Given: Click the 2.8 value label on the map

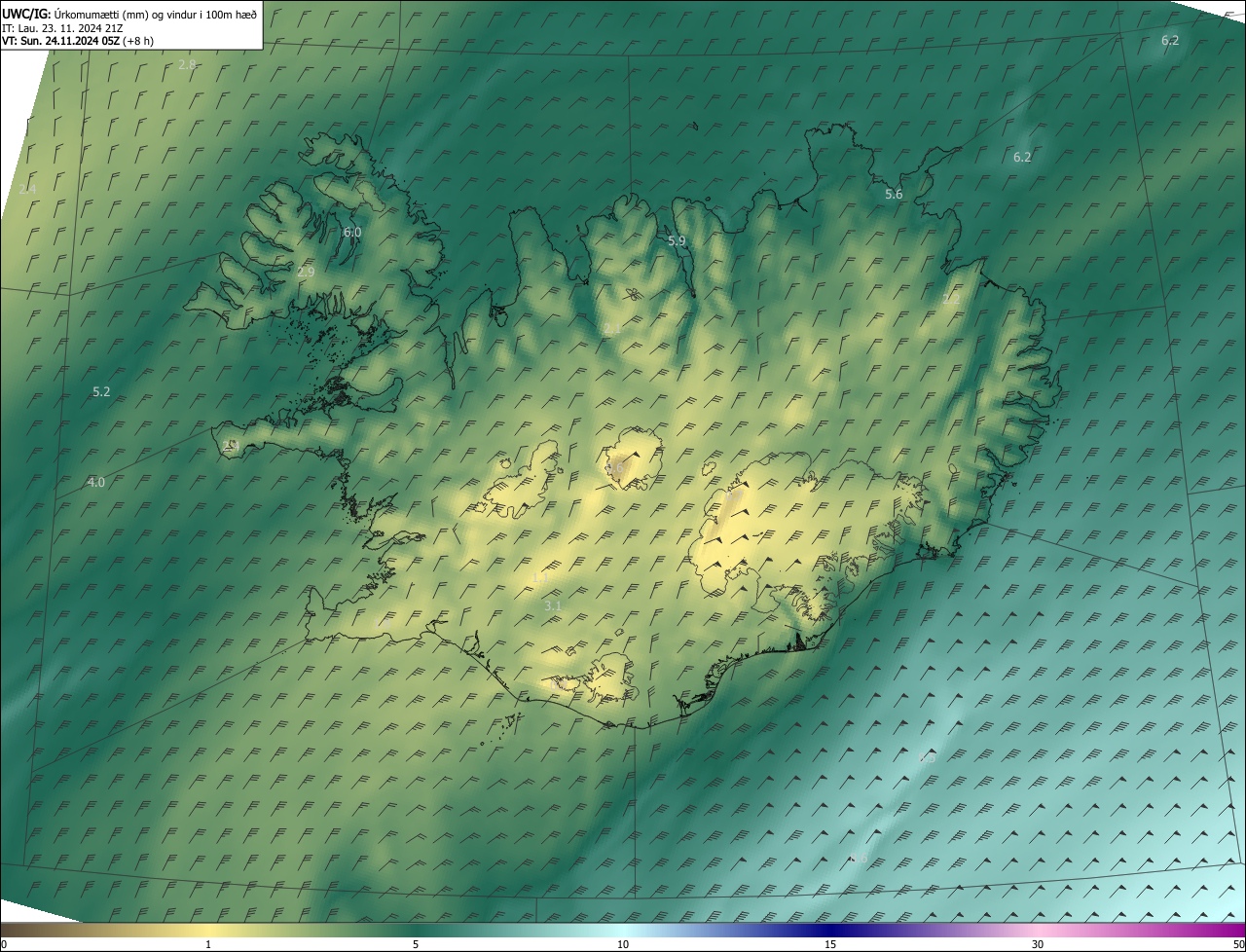Looking at the screenshot, I should click(187, 64).
